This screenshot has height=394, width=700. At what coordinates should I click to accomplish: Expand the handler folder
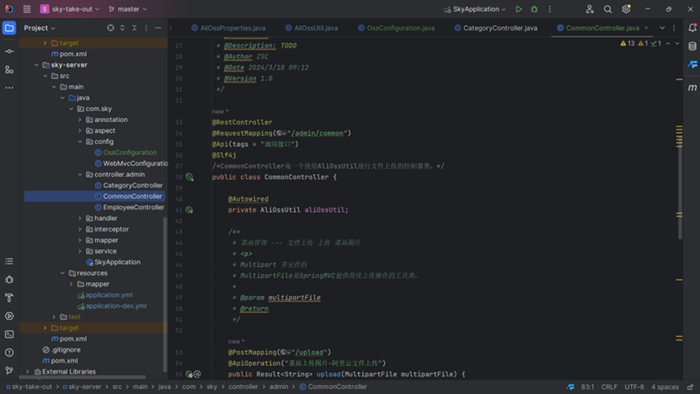pos(80,218)
